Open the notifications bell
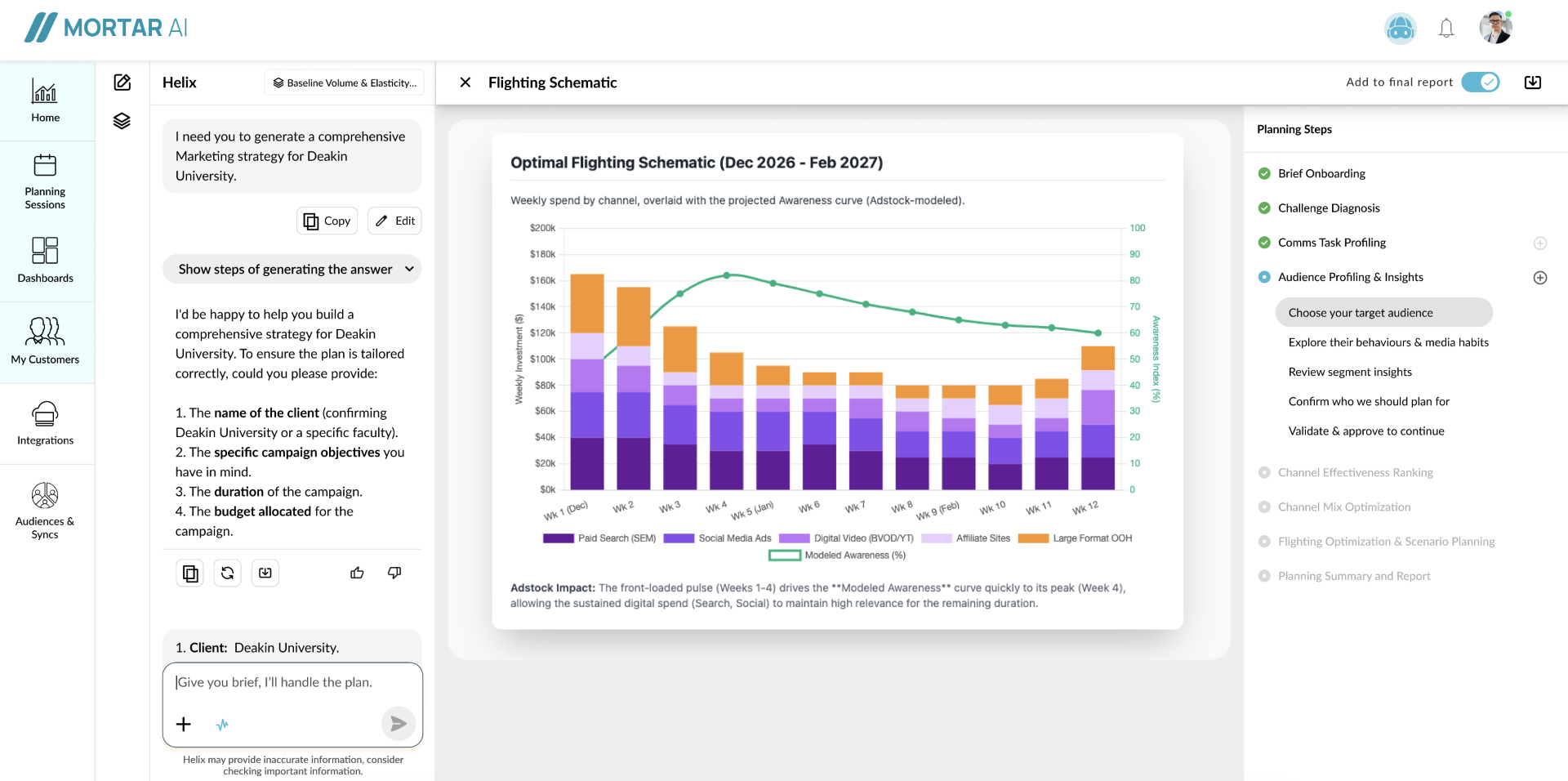Screen dimensions: 1568x781 pyautogui.click(x=1446, y=29)
